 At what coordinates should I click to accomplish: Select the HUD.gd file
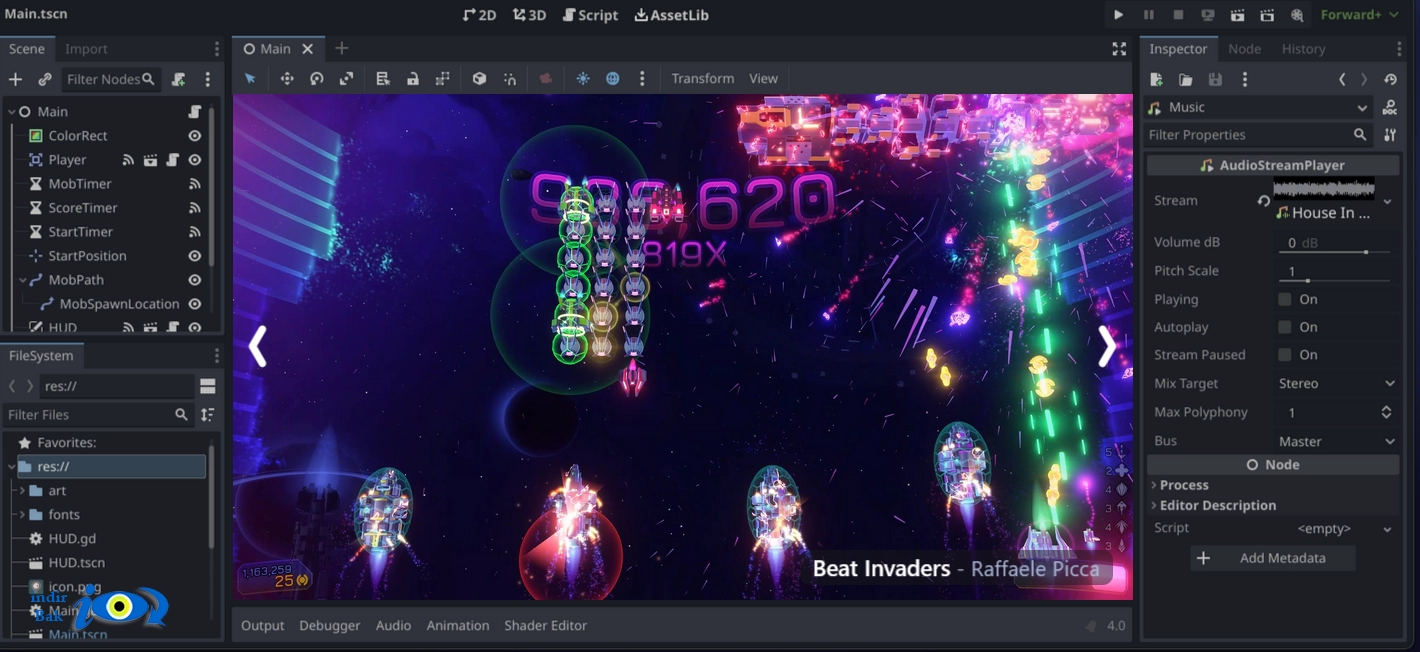(72, 538)
